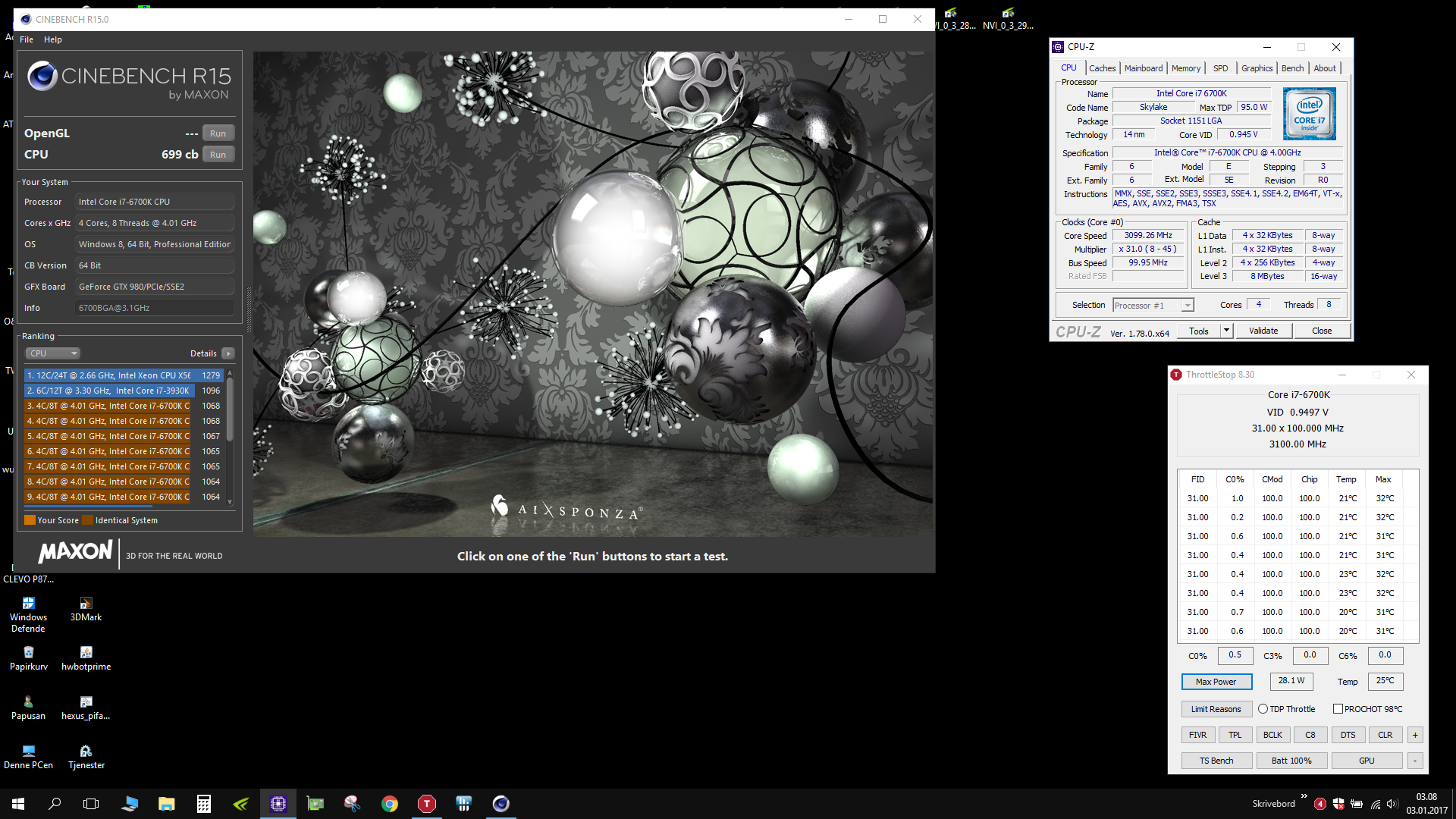
Task: Switch to the Caches tab in CPU-Z
Action: [x=1102, y=68]
